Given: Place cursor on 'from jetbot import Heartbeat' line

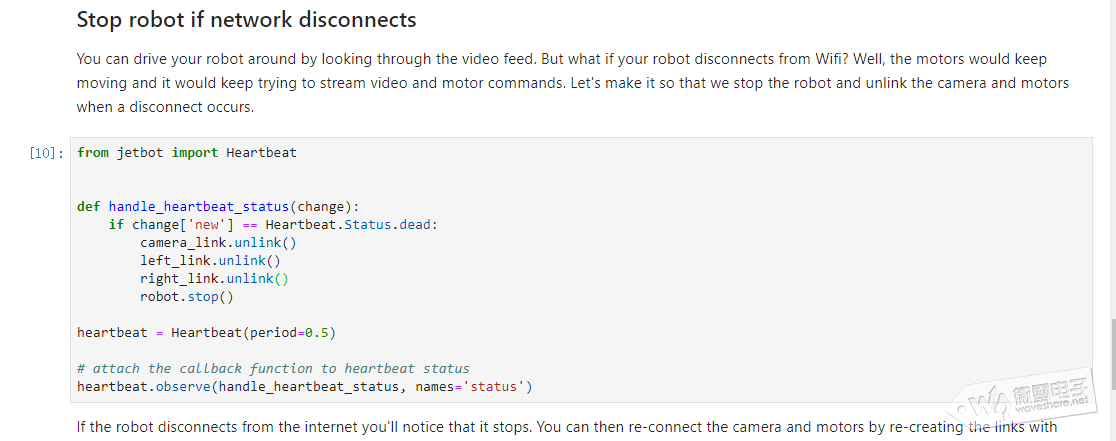Looking at the screenshot, I should point(187,153).
